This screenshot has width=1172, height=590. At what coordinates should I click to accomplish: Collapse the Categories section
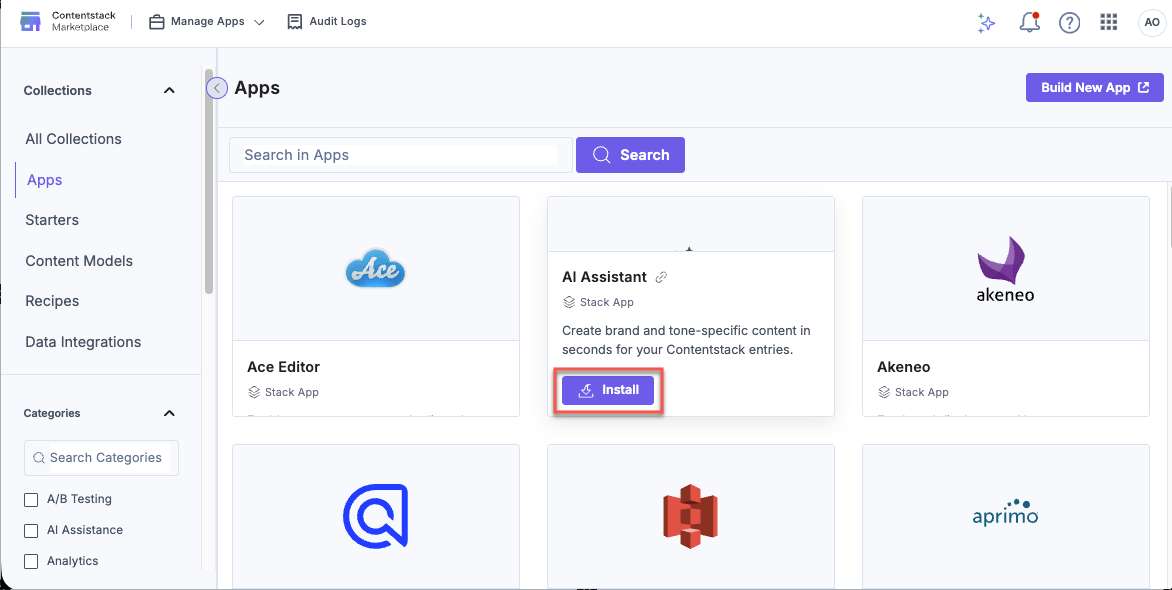[x=169, y=413]
